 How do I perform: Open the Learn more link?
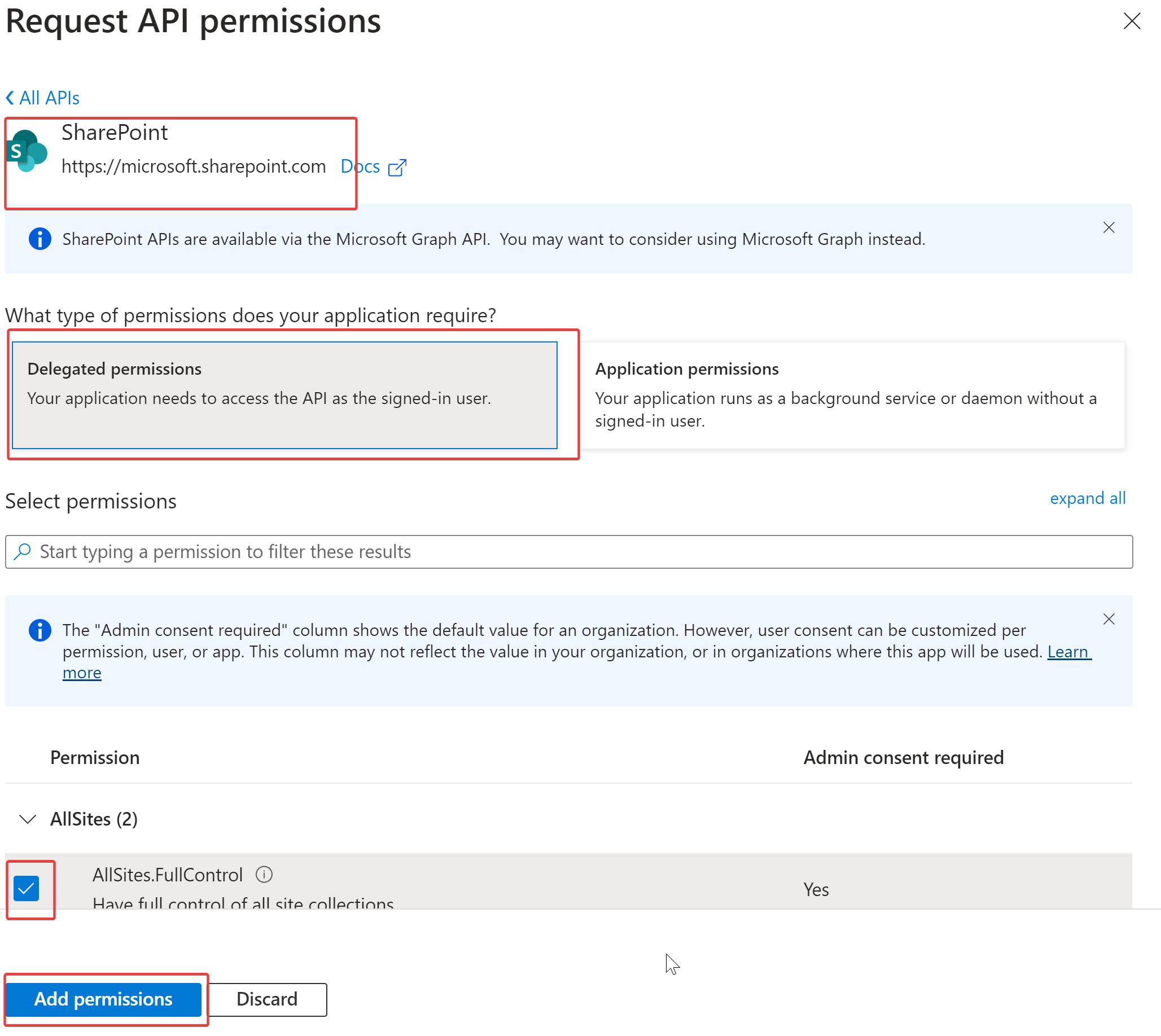[1068, 652]
